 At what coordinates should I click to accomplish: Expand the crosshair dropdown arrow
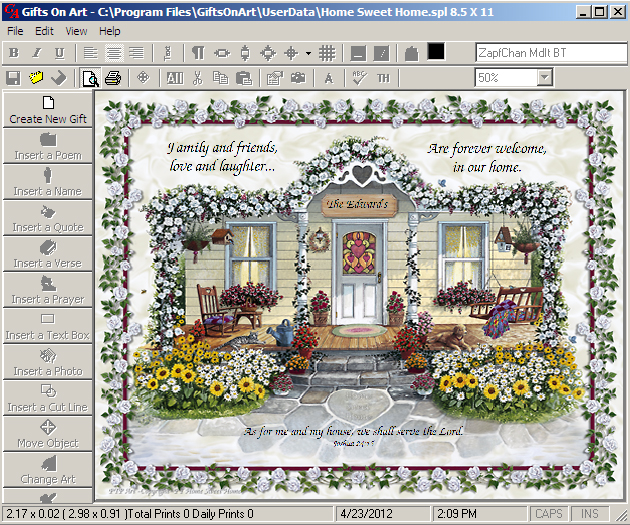point(308,53)
